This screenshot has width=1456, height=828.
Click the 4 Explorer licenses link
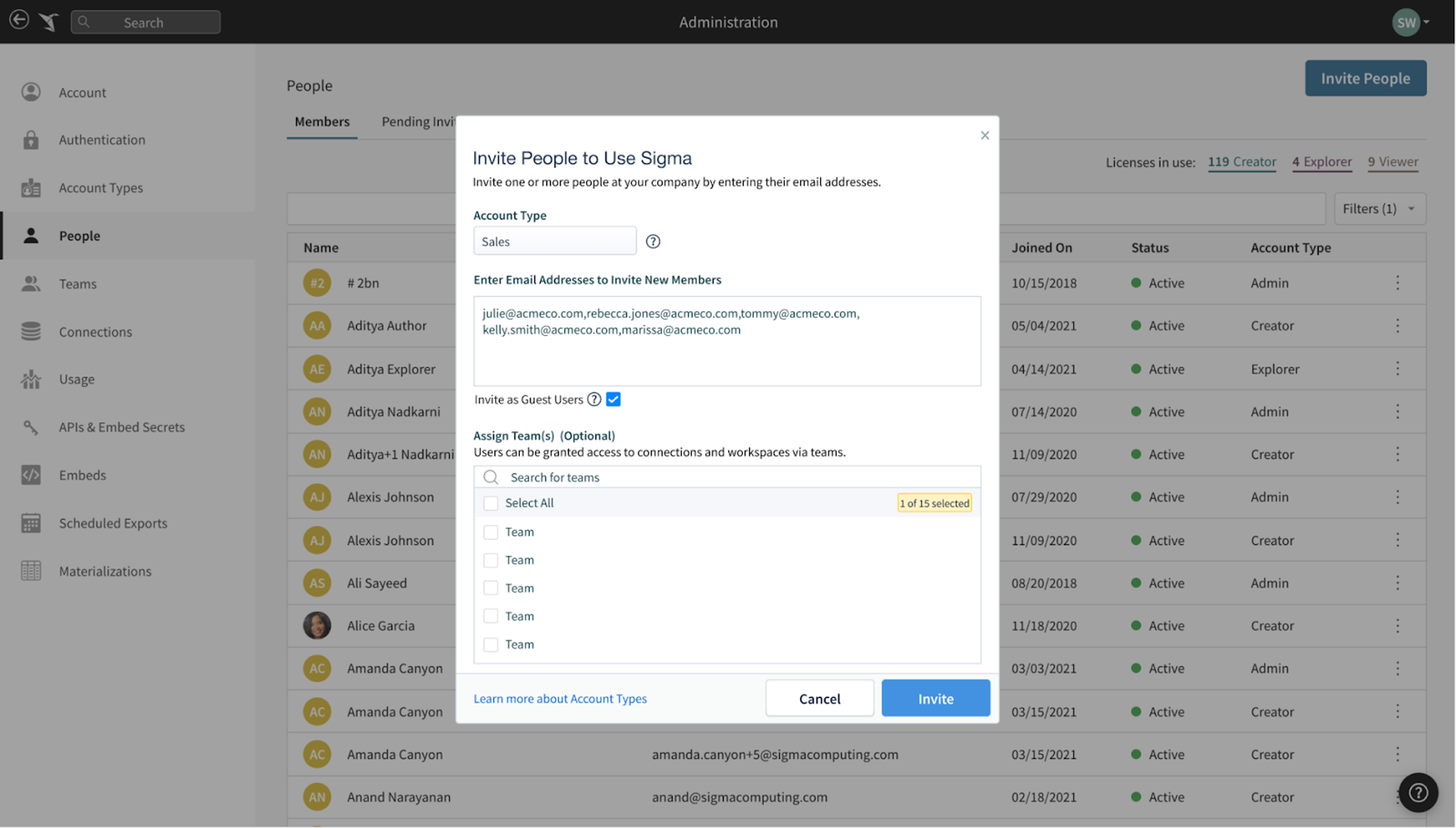click(1322, 162)
